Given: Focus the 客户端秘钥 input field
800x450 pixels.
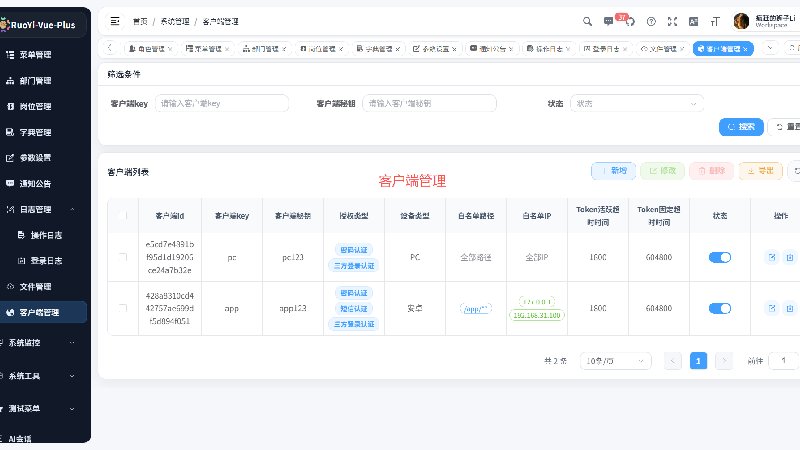Looking at the screenshot, I should (429, 104).
